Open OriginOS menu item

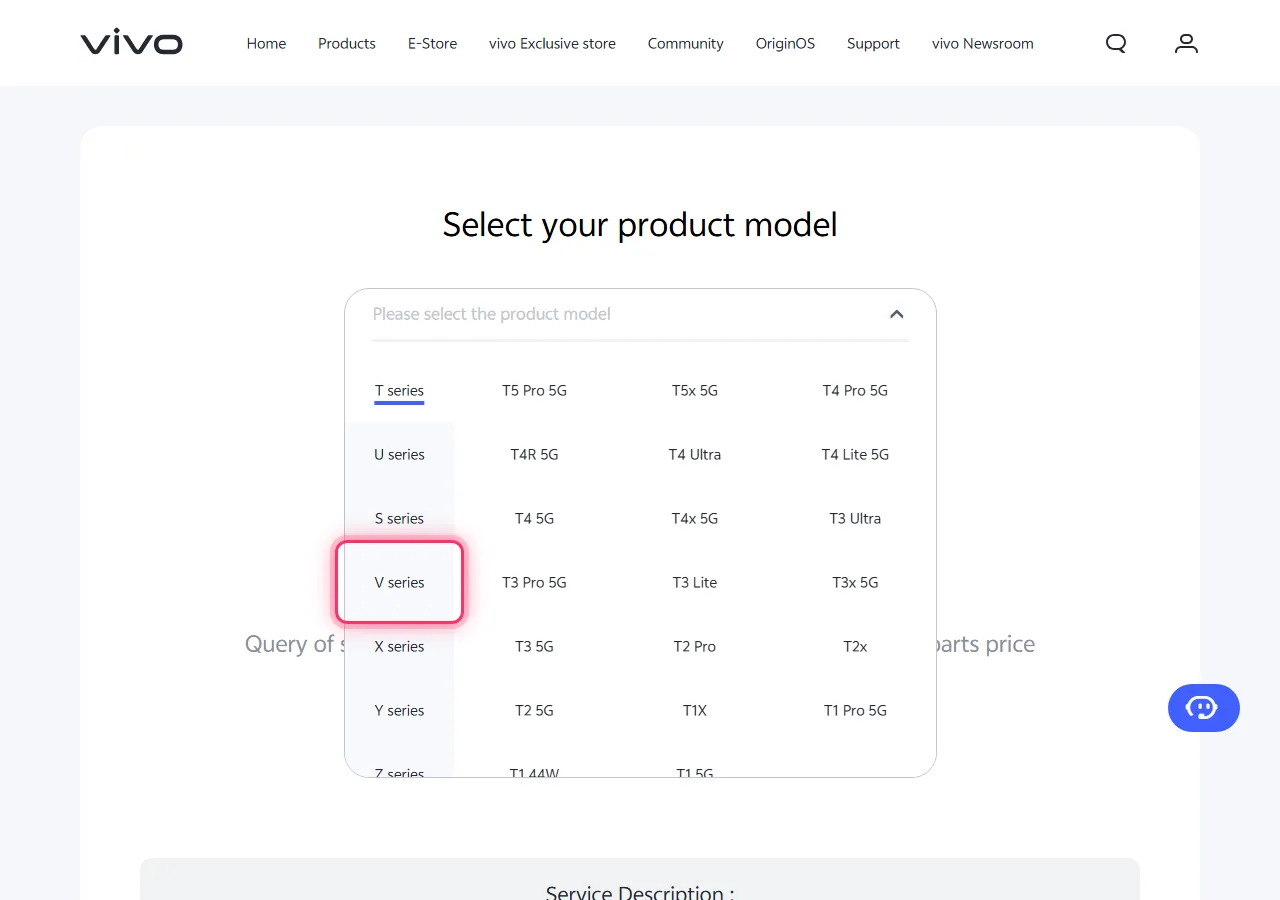(x=785, y=44)
